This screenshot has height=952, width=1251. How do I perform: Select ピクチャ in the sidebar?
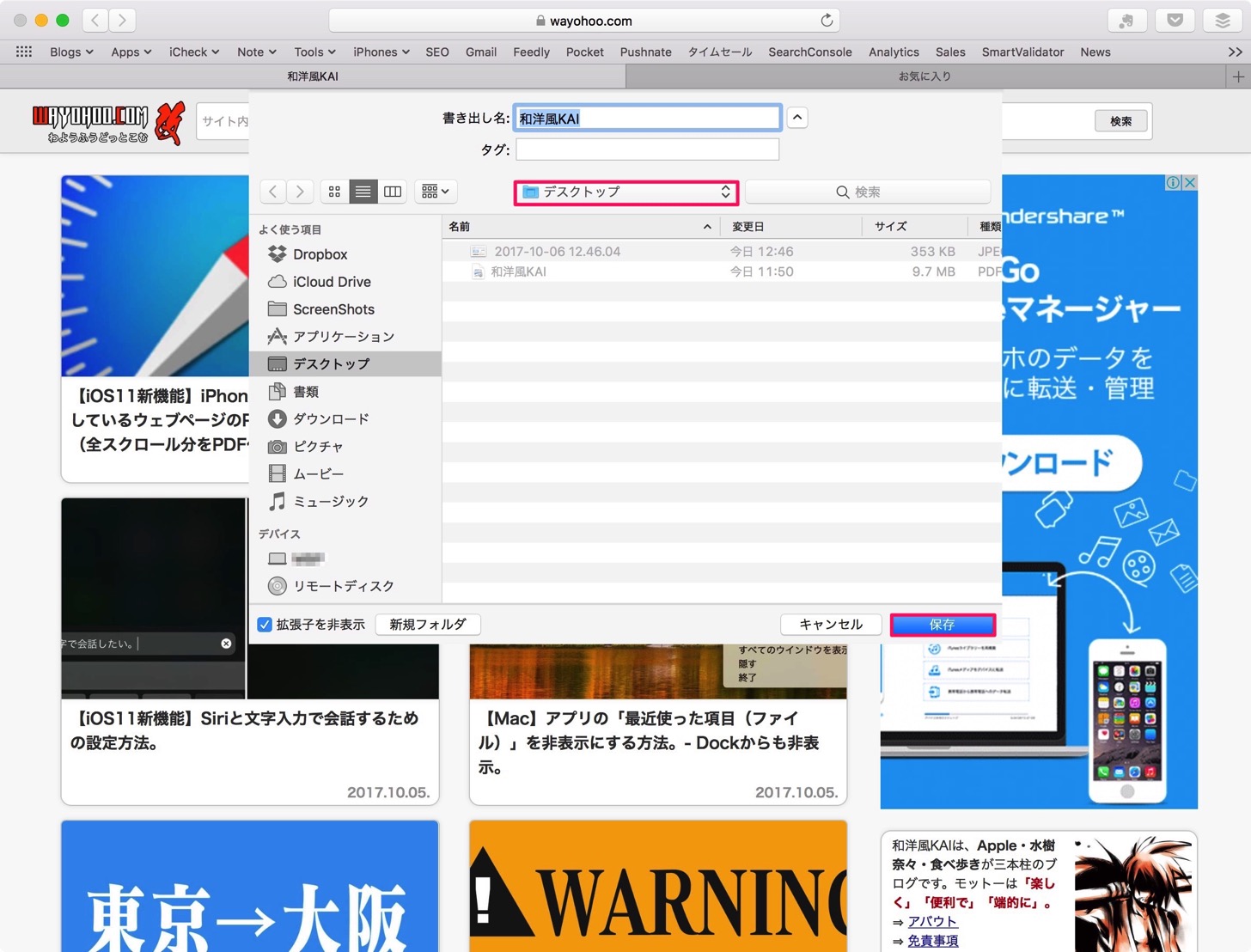345,447
